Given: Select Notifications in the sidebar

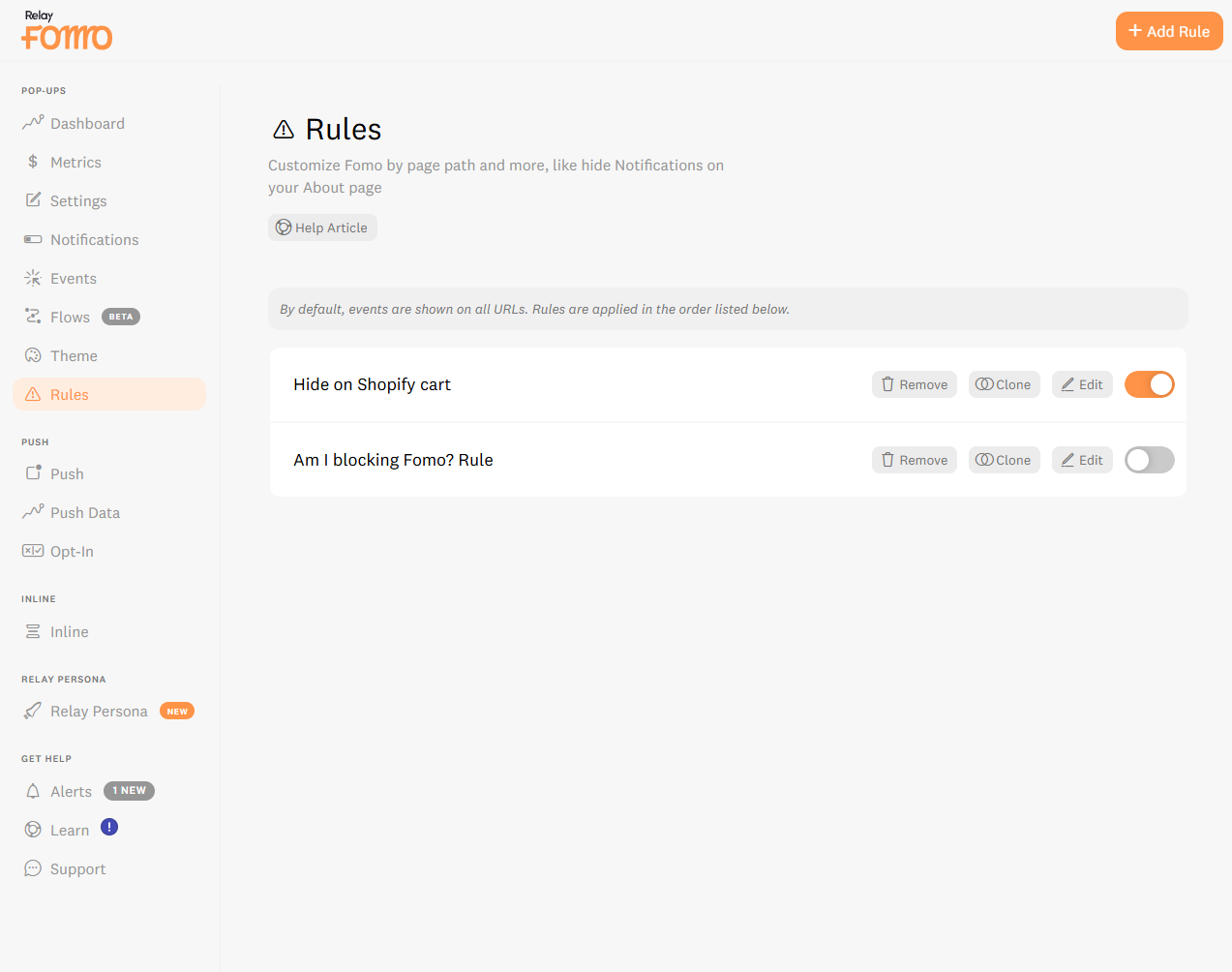Looking at the screenshot, I should tap(109, 239).
